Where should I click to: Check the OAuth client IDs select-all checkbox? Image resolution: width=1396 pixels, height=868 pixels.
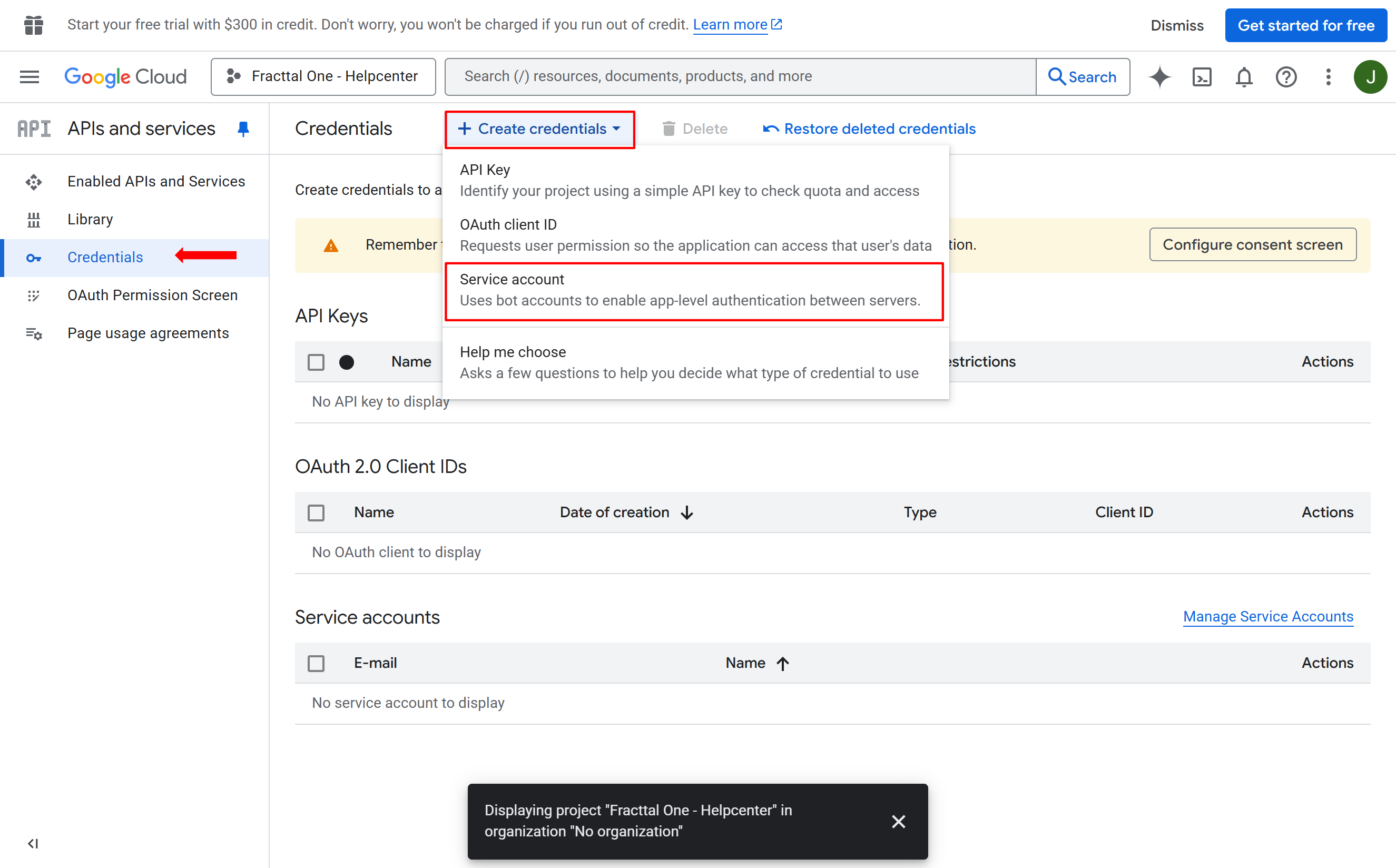pos(316,512)
